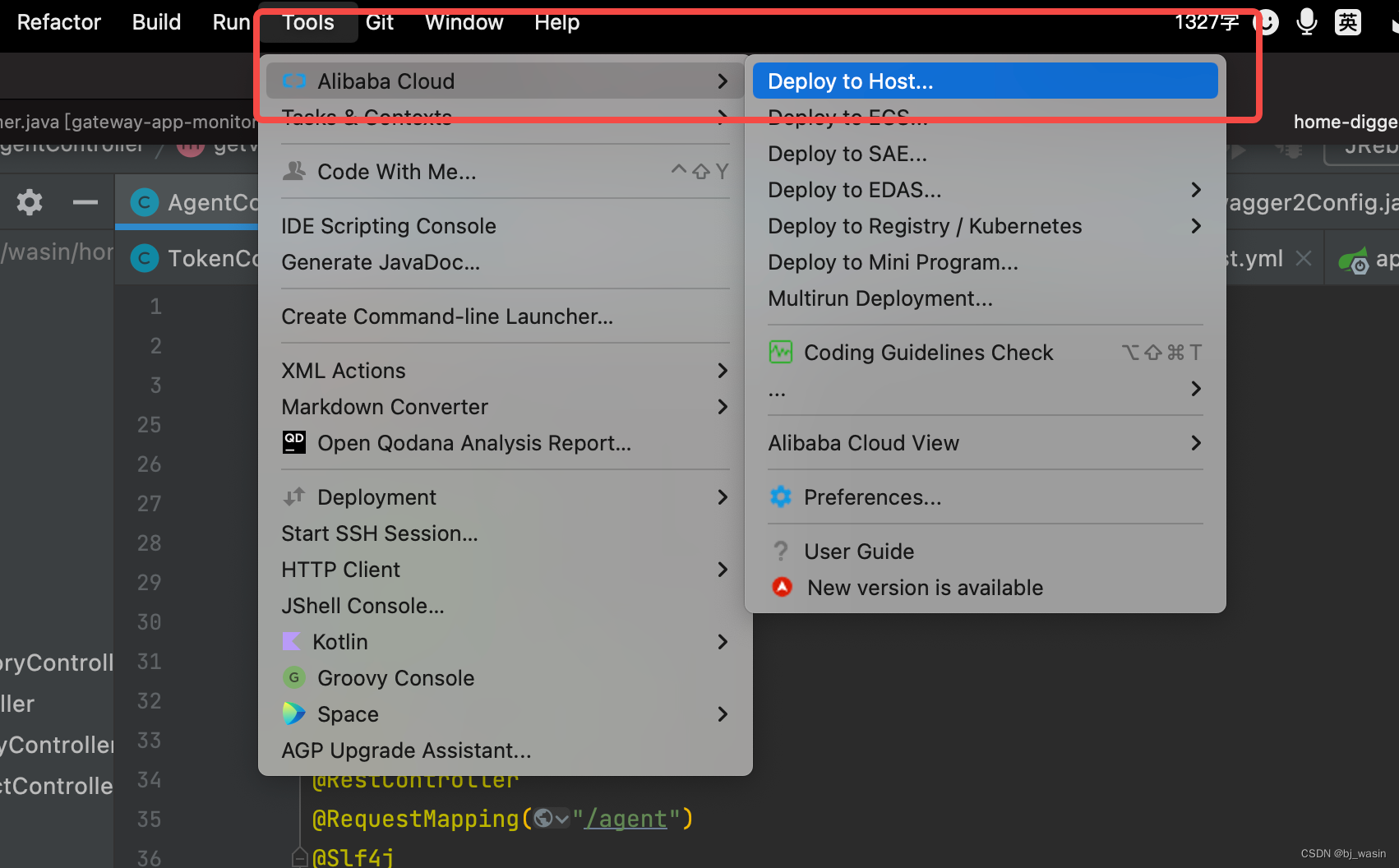Open the Git menu
Screen dimensions: 1399x868
click(380, 22)
